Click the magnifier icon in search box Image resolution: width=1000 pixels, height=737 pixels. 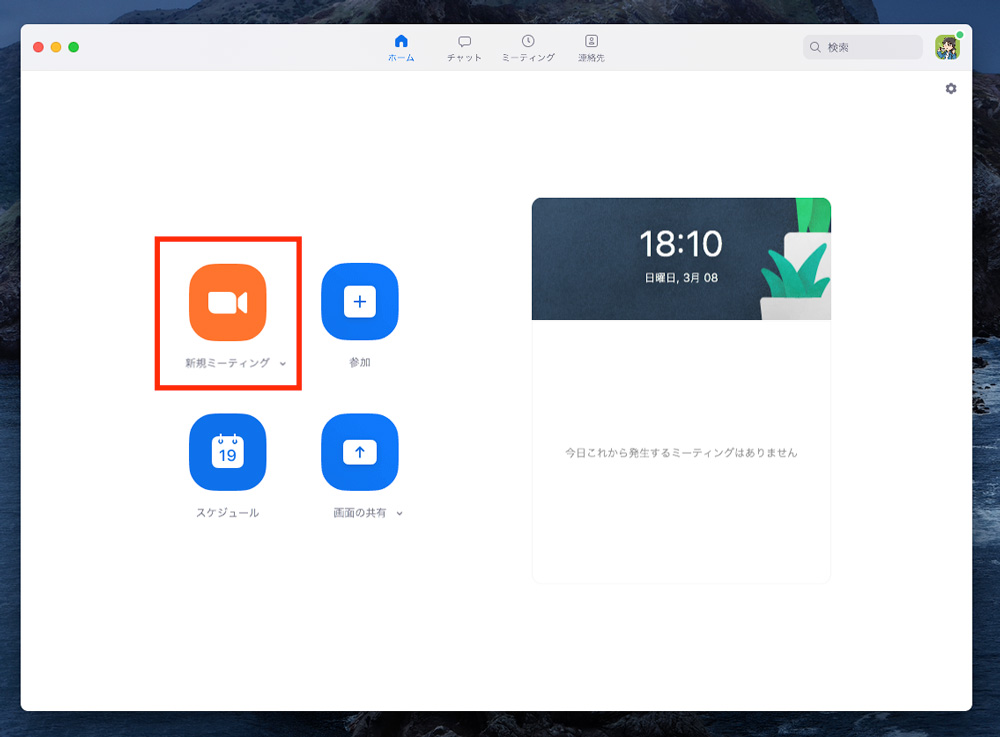tap(815, 47)
